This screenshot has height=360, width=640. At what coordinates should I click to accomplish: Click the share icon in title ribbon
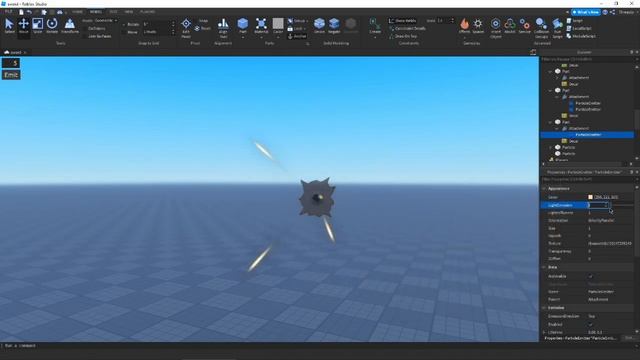tap(612, 12)
